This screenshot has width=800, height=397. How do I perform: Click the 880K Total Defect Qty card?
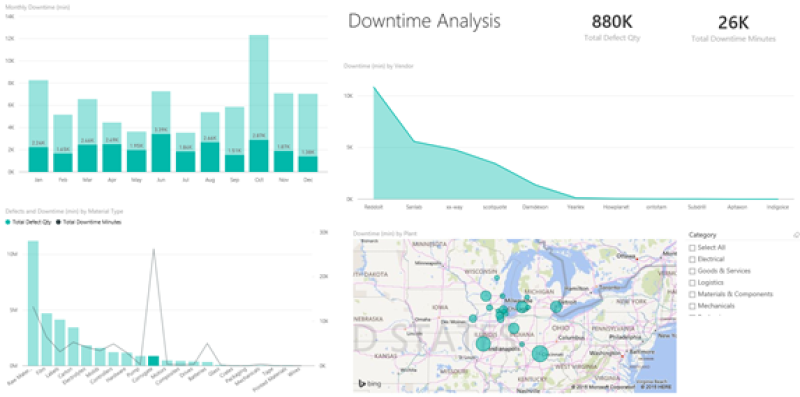(612, 28)
